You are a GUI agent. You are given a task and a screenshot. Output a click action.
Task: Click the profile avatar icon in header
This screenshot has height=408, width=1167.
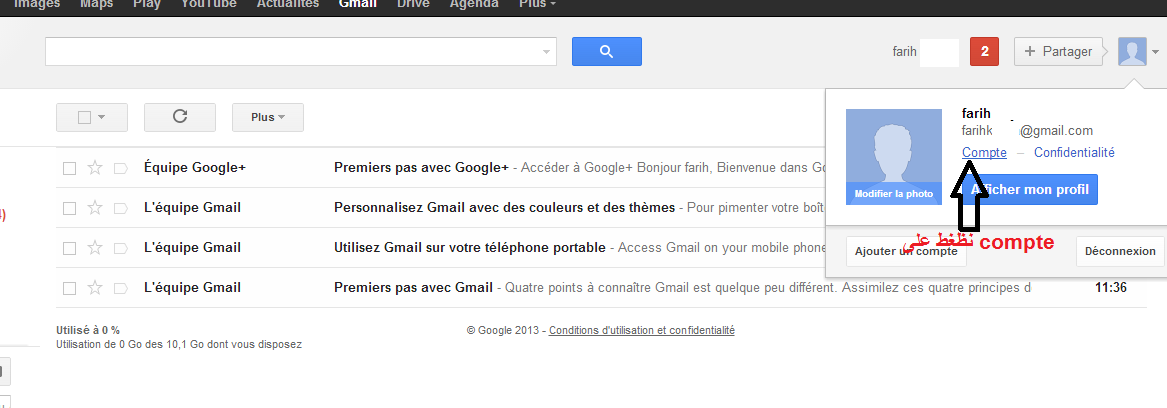point(1132,51)
